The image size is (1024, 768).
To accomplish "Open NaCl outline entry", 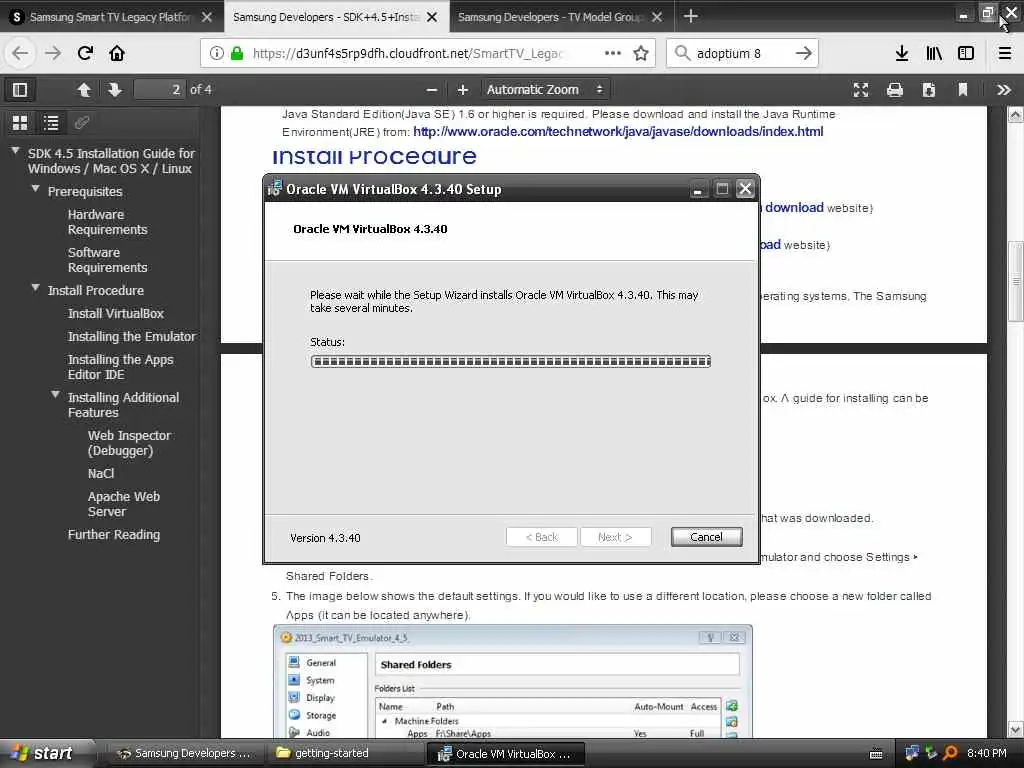I will click(101, 473).
